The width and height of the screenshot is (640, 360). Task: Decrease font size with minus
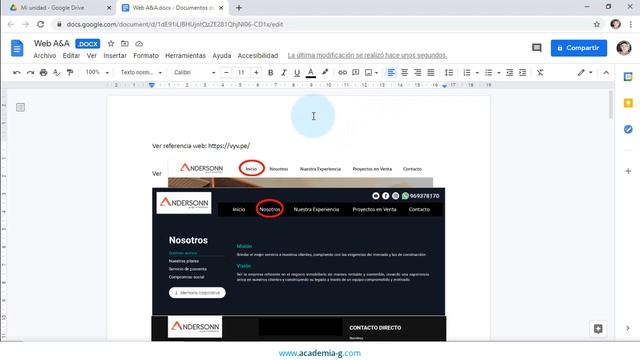pos(226,73)
